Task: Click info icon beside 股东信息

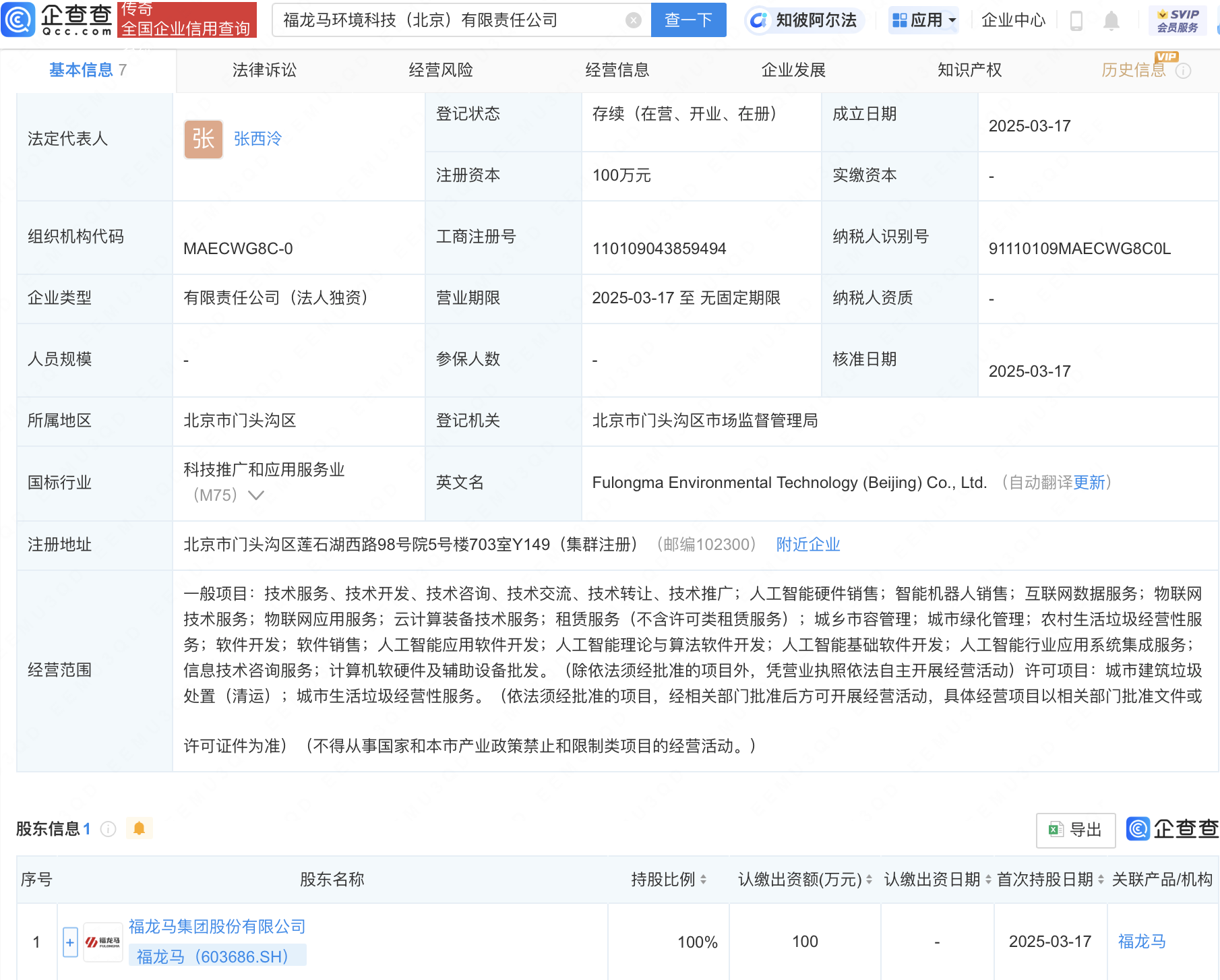Action: click(109, 829)
